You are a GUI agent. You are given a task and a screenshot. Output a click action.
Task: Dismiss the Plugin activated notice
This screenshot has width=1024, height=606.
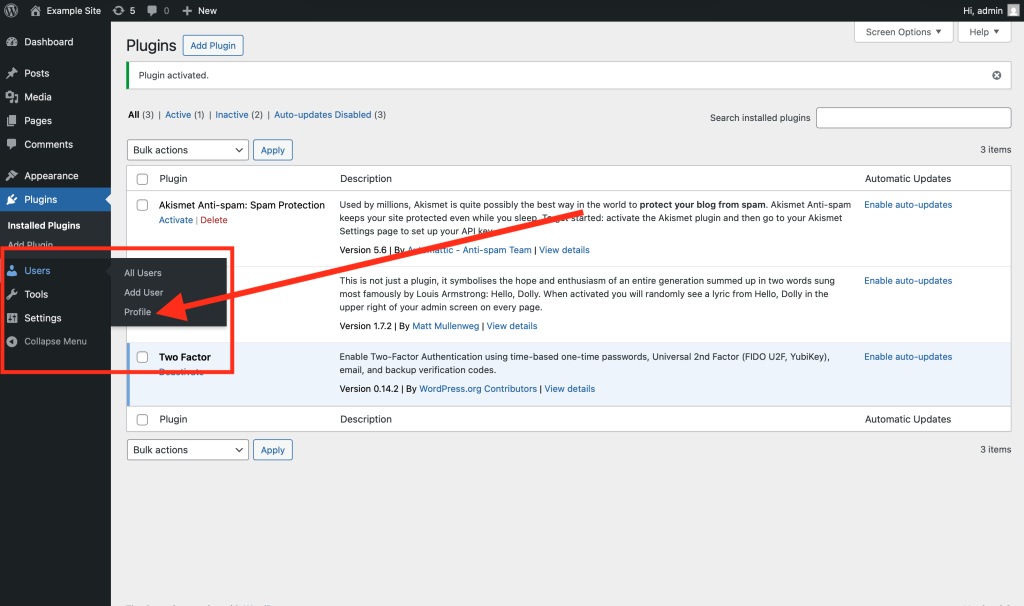996,75
